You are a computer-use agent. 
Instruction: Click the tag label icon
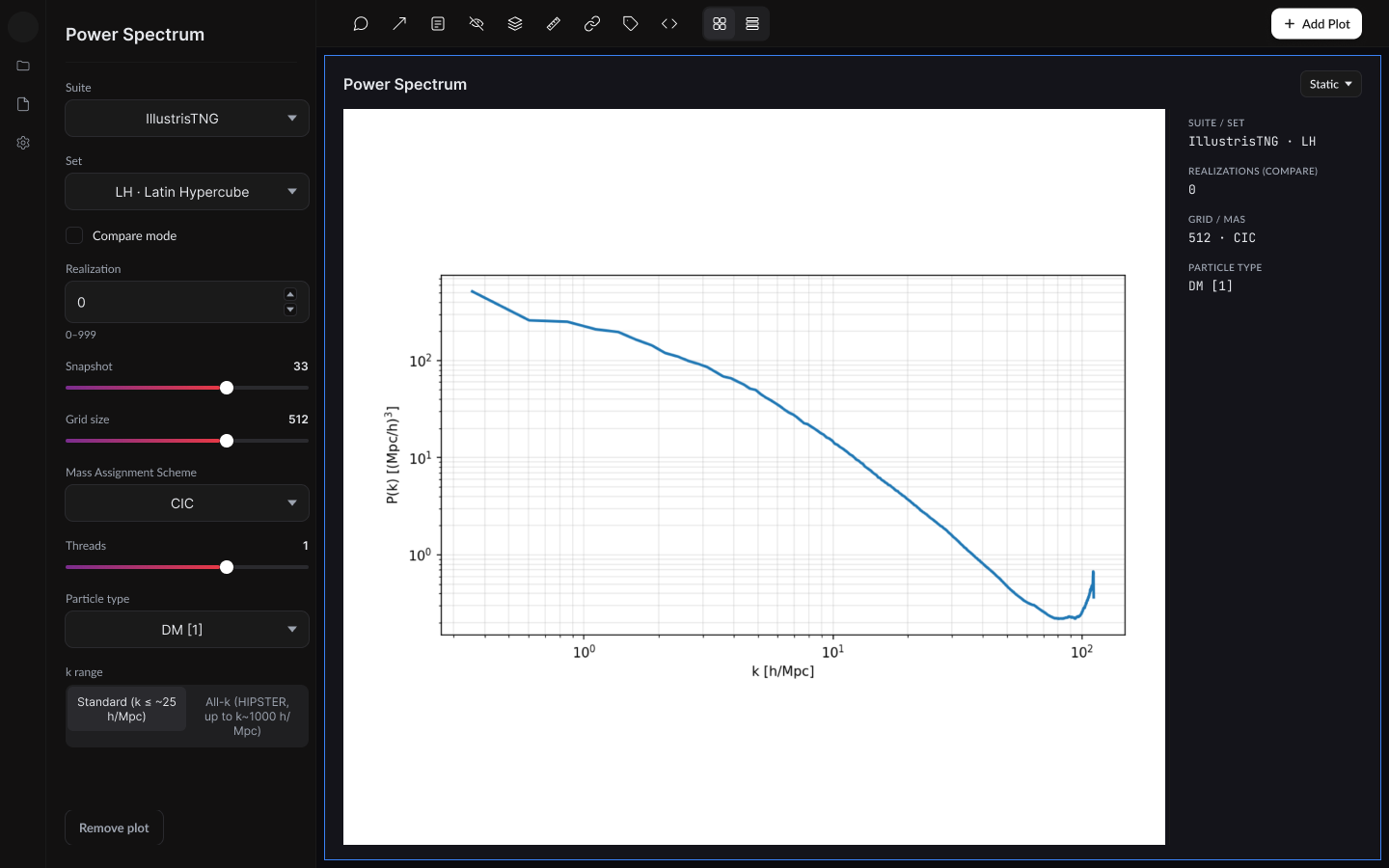point(631,24)
